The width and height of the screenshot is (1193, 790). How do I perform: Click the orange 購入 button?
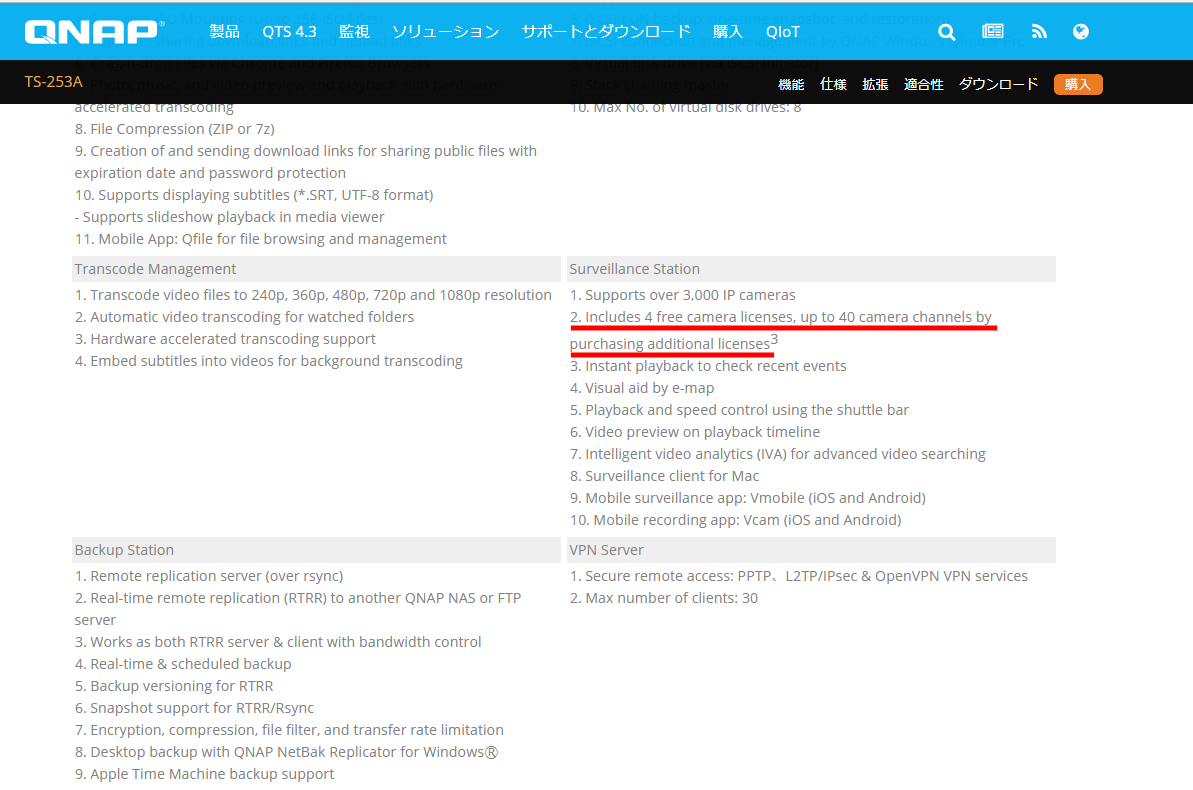coord(1078,84)
